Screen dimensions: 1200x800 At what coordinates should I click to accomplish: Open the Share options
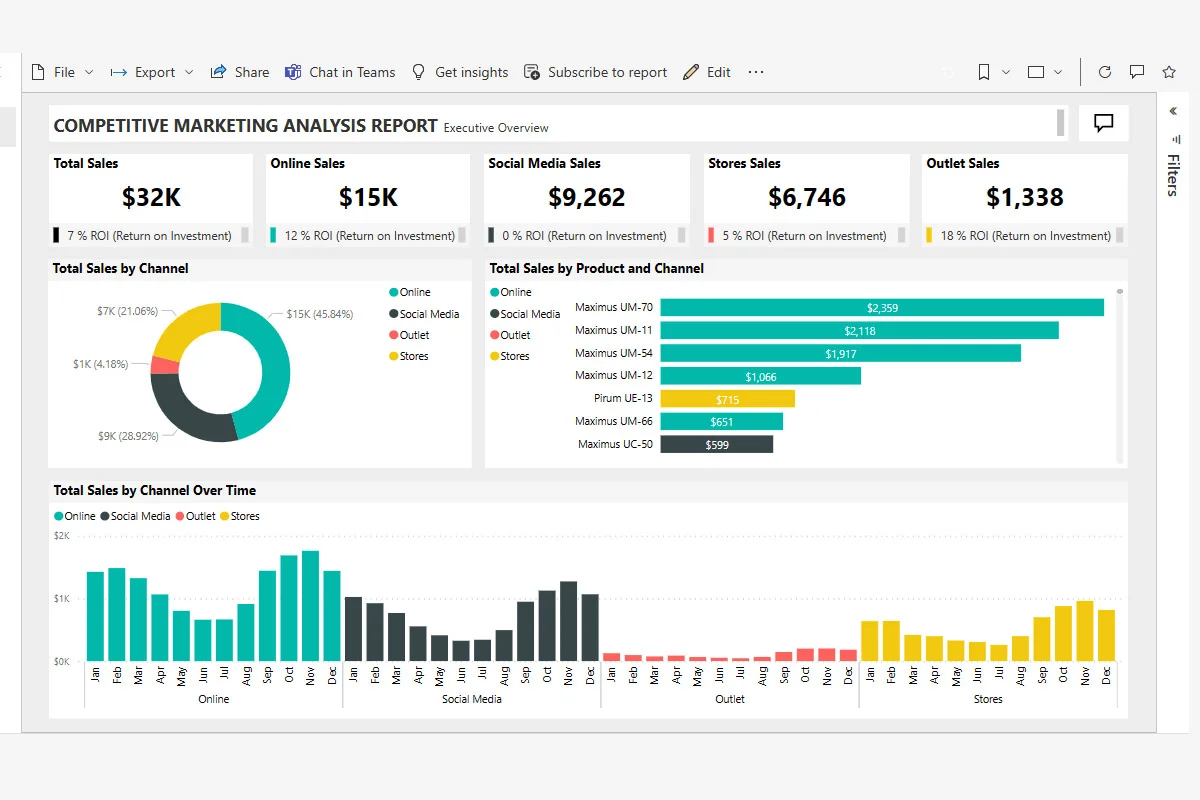coord(239,71)
